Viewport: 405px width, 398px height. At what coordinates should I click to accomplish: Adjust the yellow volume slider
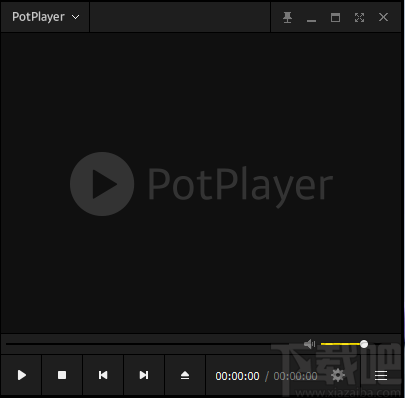coord(342,344)
